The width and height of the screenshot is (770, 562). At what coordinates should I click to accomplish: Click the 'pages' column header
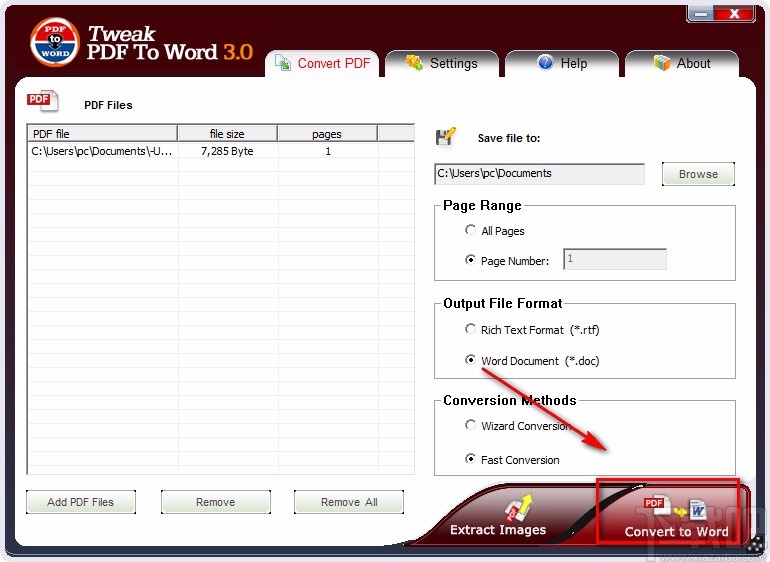point(327,134)
